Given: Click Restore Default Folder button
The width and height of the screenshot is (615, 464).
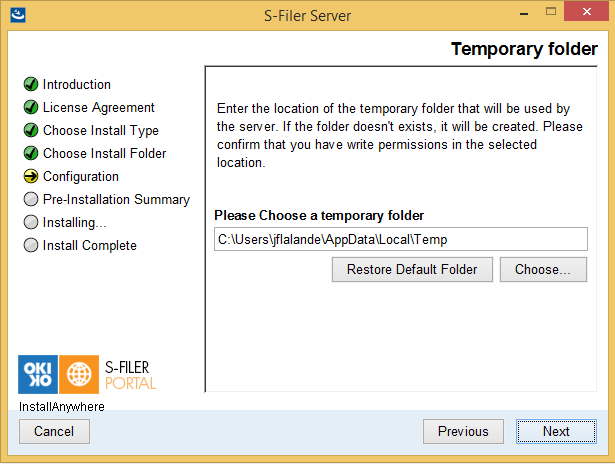Looking at the screenshot, I should click(x=412, y=269).
